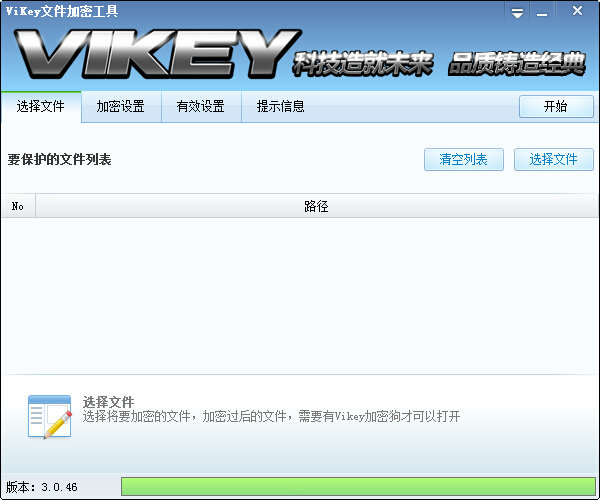The height and width of the screenshot is (500, 600).
Task: Open the title bar dropdown menu icon
Action: [517, 13]
